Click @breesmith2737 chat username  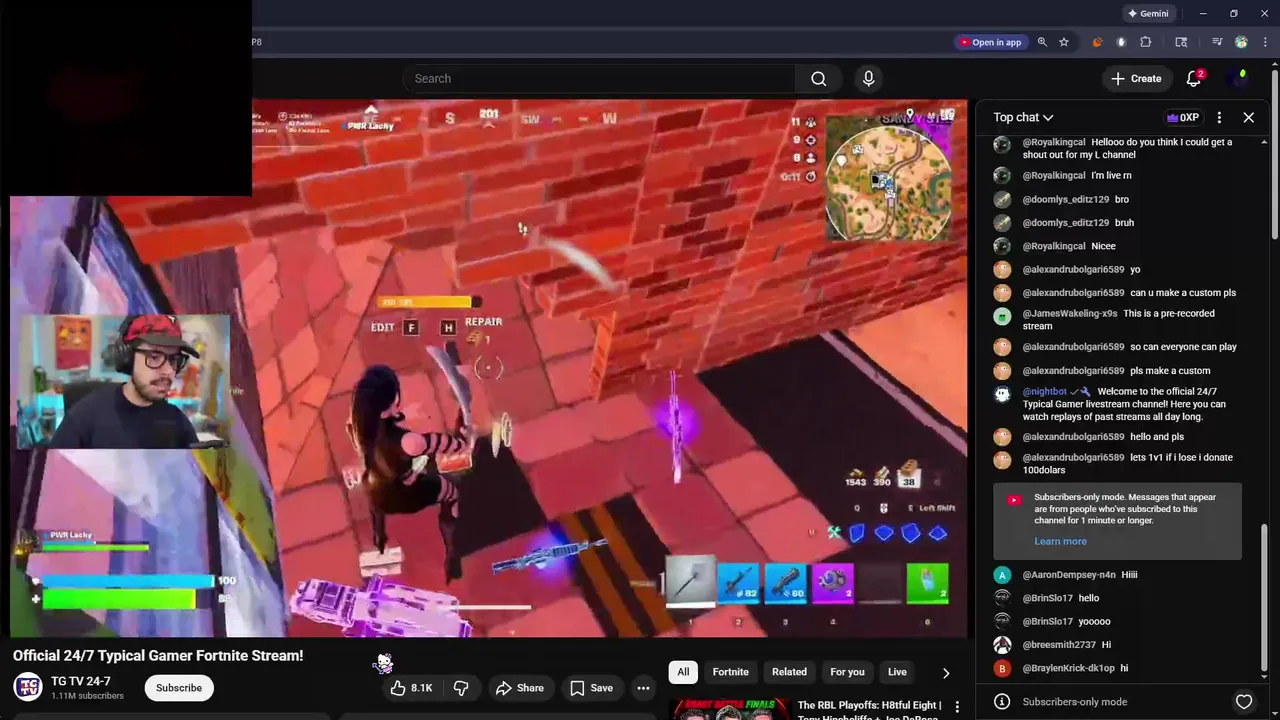1059,645
